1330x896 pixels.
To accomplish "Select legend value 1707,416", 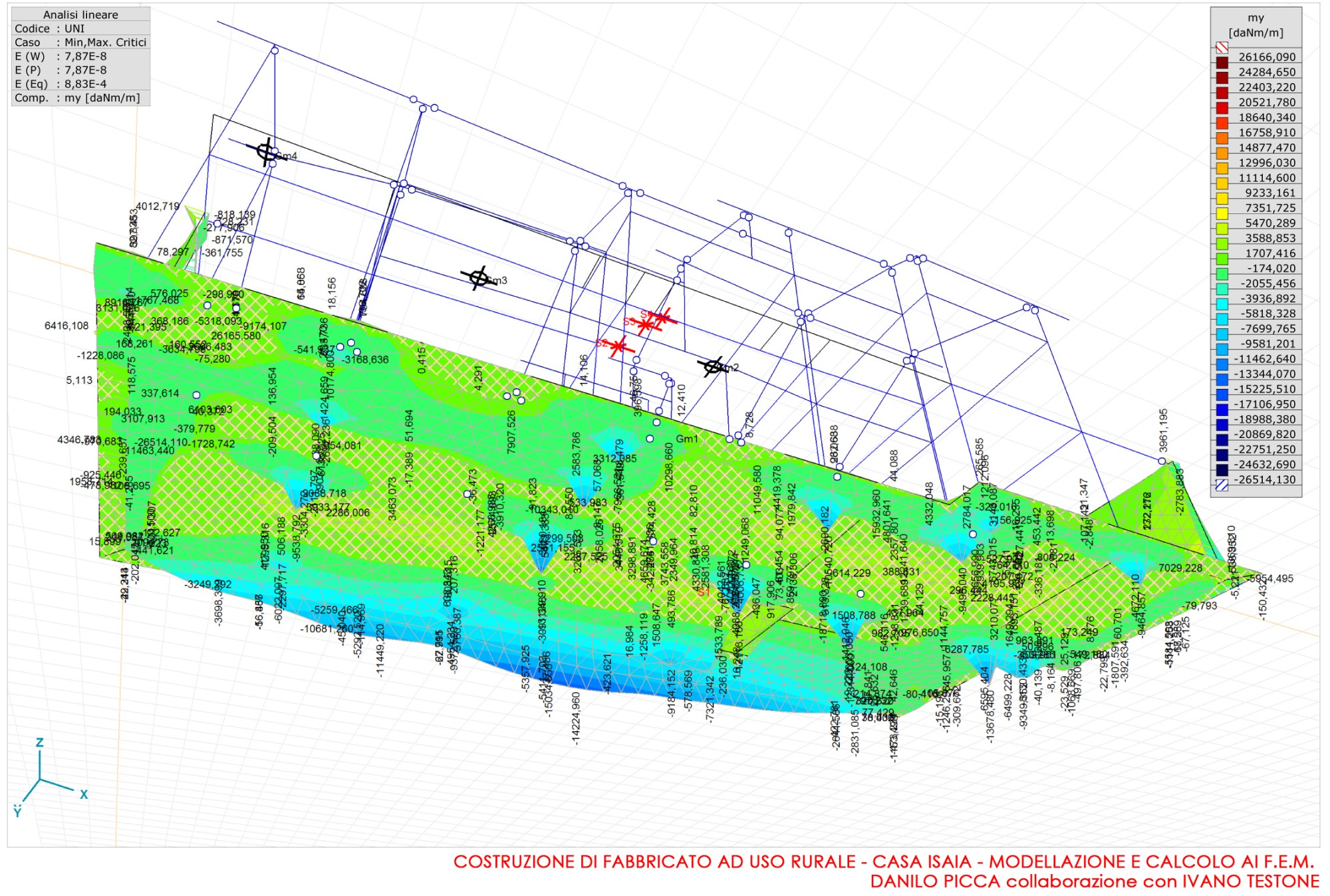I will tap(1270, 253).
